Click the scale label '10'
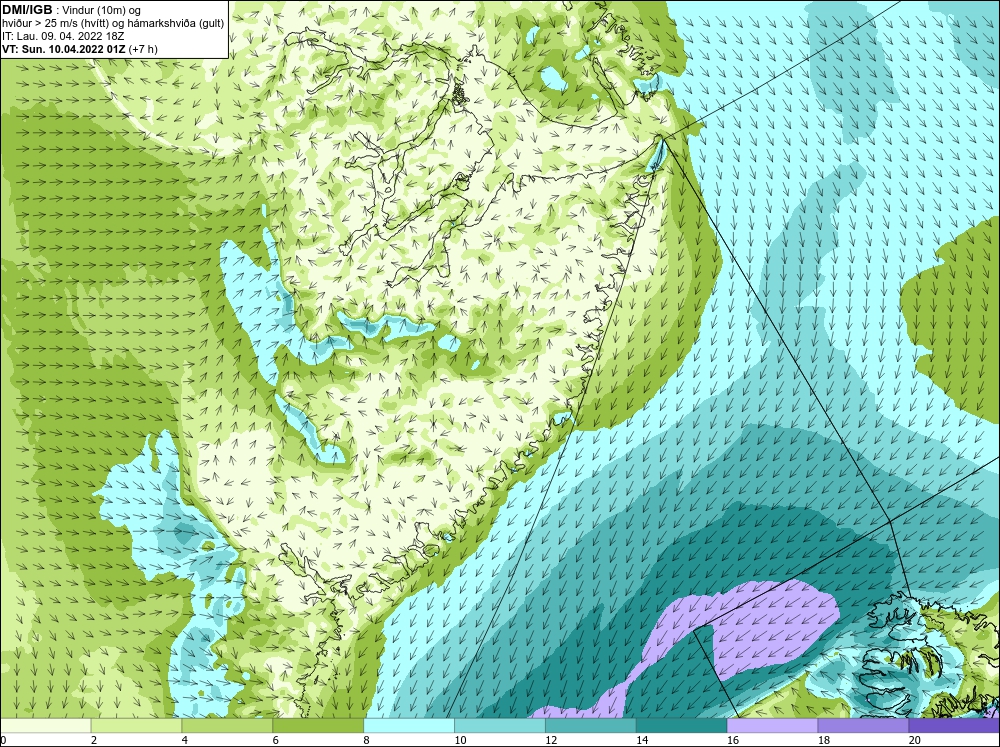 pos(460,740)
